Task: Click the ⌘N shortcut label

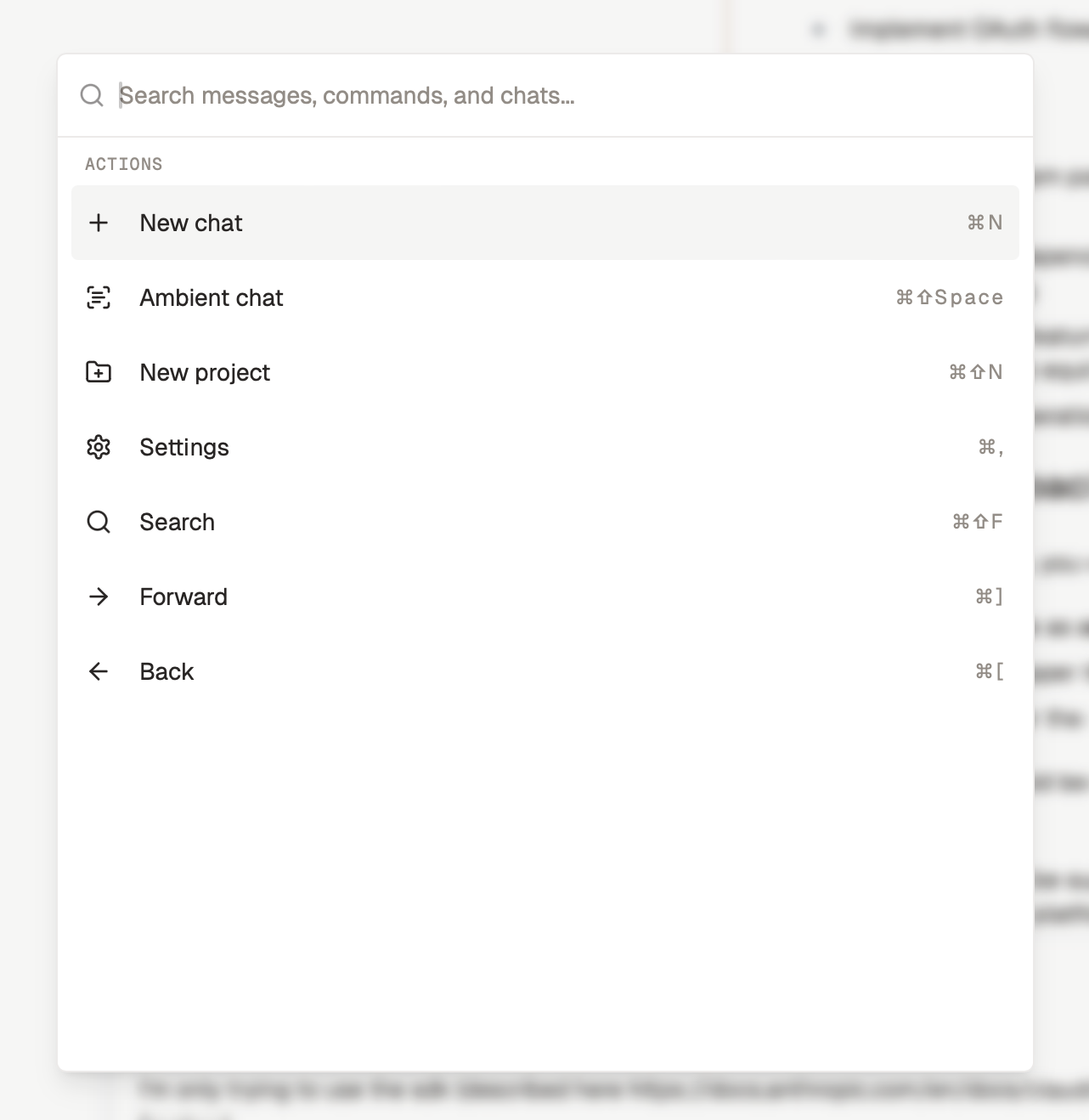Action: click(x=984, y=223)
